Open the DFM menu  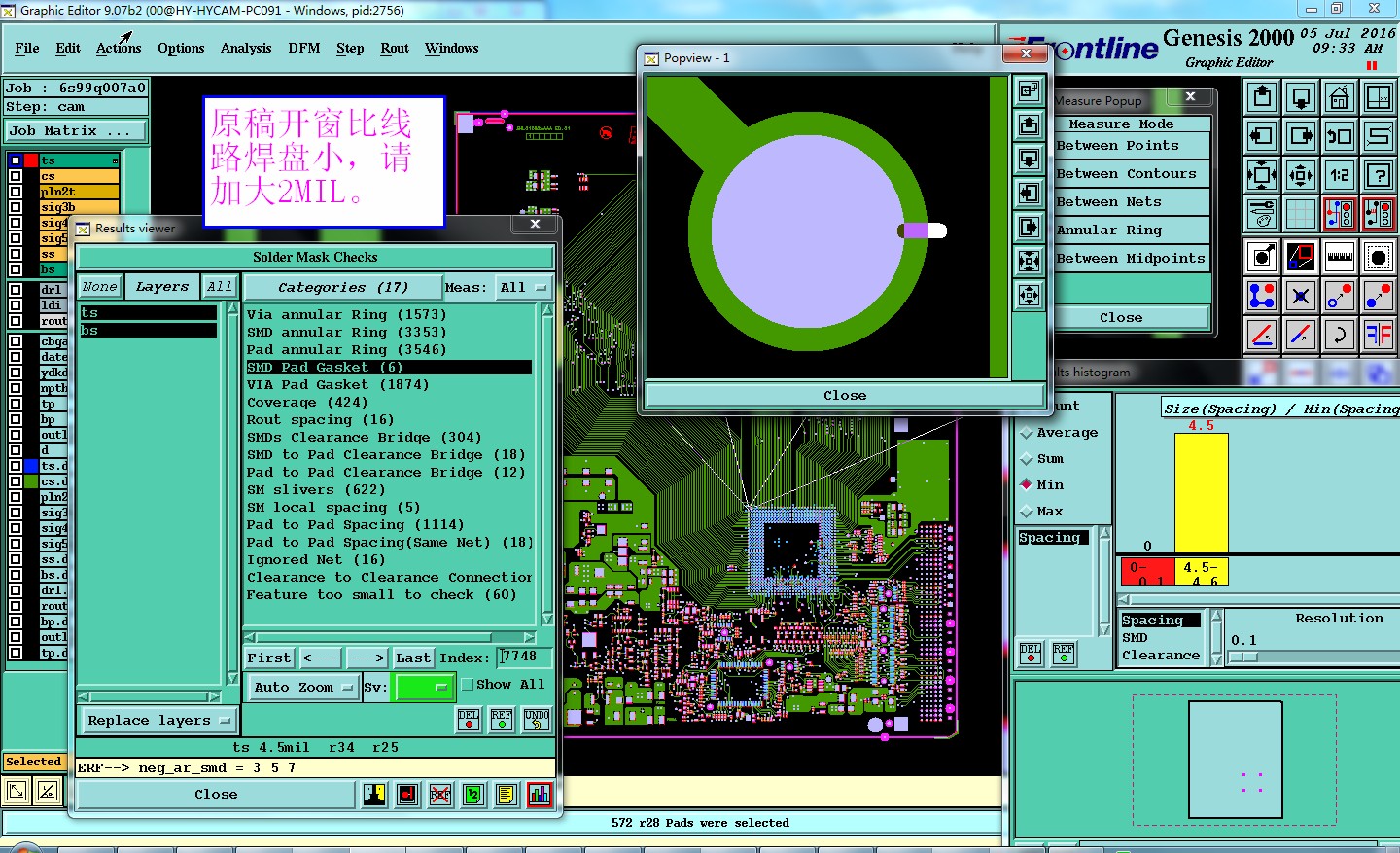[x=303, y=48]
